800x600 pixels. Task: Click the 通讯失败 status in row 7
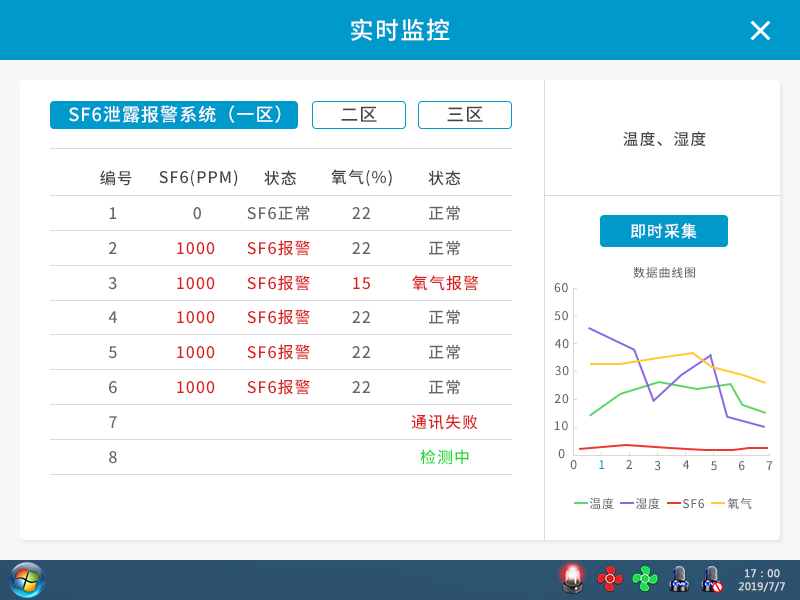(x=444, y=422)
